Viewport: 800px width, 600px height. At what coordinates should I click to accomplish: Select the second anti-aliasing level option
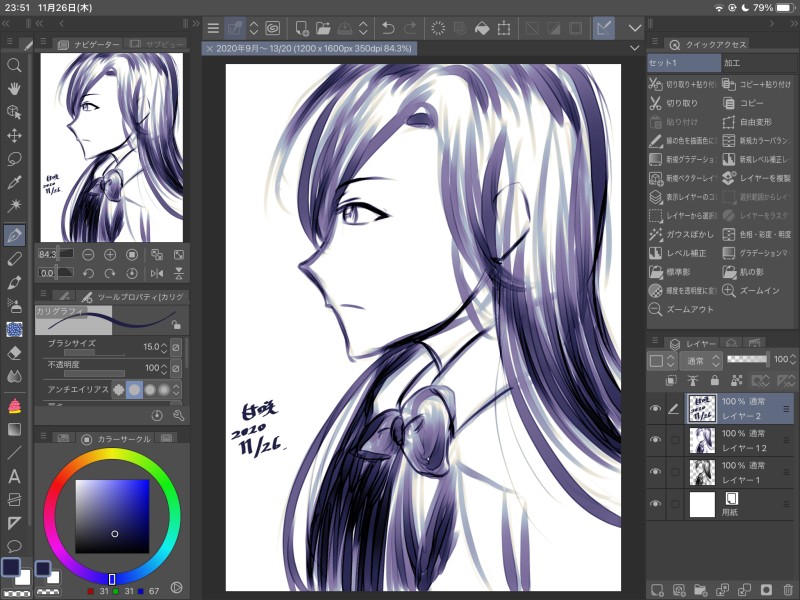pyautogui.click(x=134, y=390)
